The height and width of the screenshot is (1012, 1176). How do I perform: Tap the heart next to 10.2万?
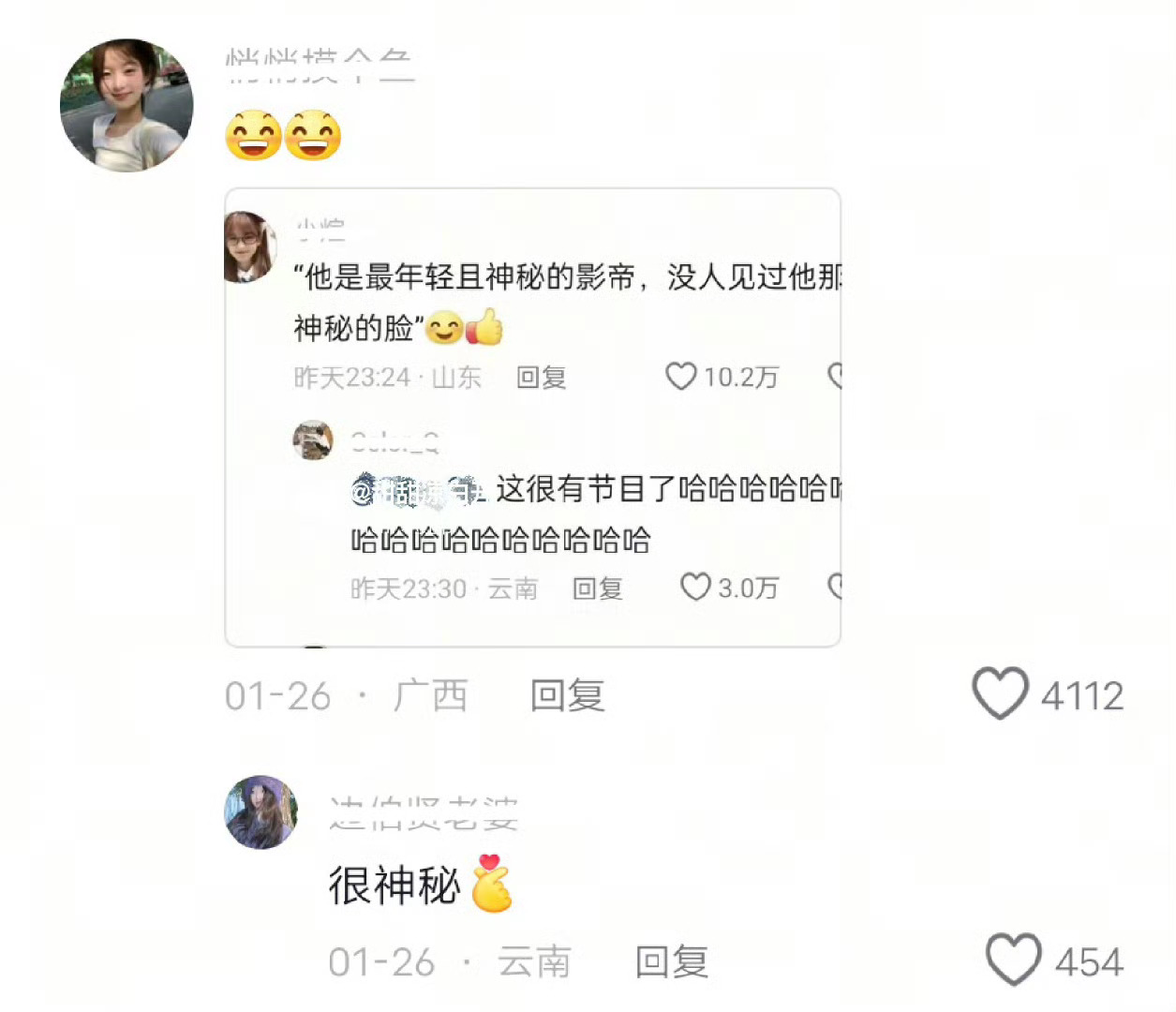(680, 377)
